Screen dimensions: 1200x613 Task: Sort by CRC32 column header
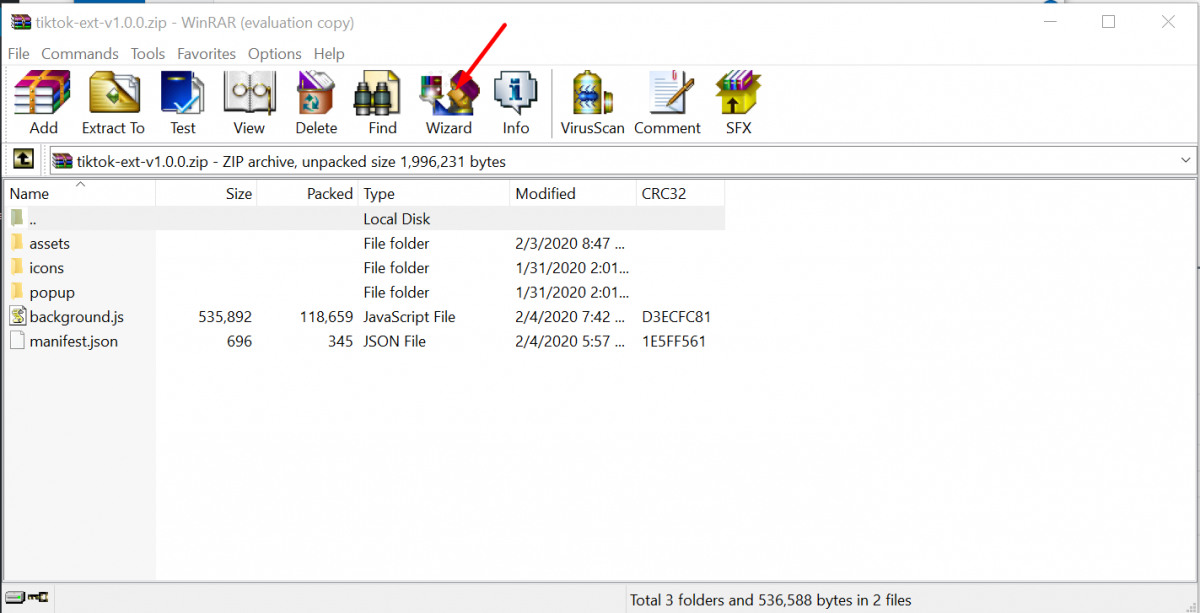point(680,194)
